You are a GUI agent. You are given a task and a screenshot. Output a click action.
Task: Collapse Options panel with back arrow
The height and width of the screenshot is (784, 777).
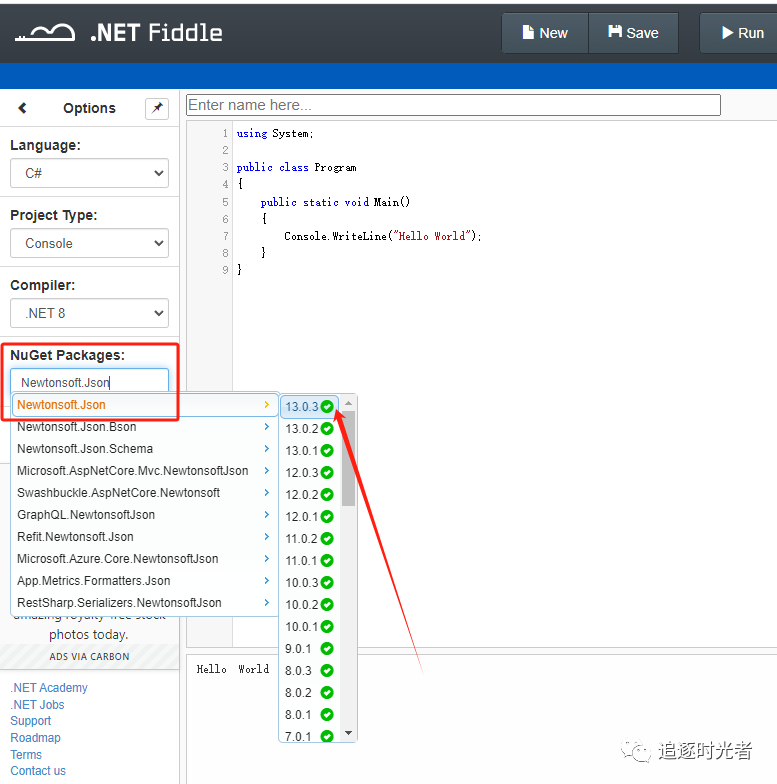pyautogui.click(x=22, y=108)
